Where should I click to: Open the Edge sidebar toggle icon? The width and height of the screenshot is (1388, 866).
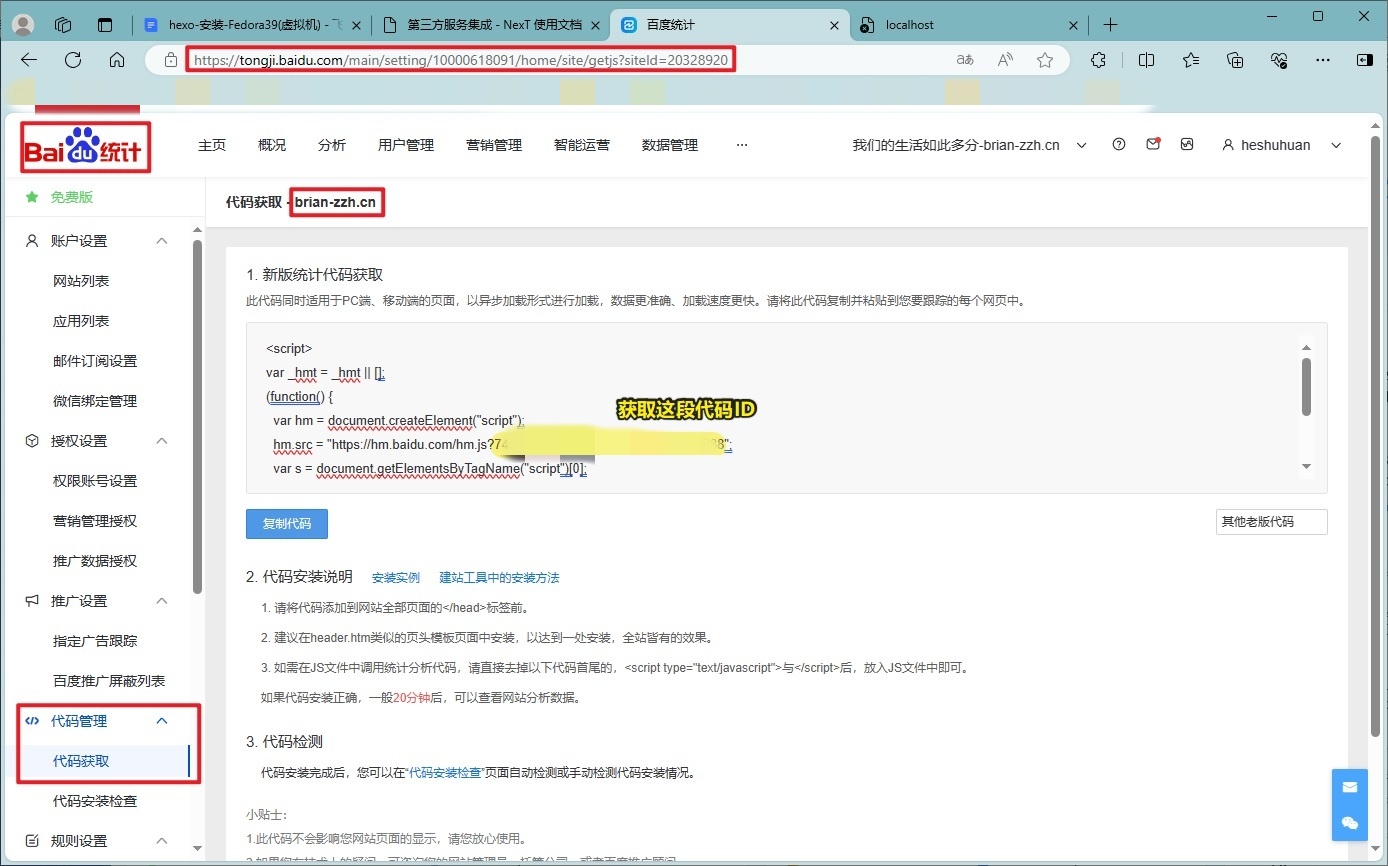(x=1365, y=60)
